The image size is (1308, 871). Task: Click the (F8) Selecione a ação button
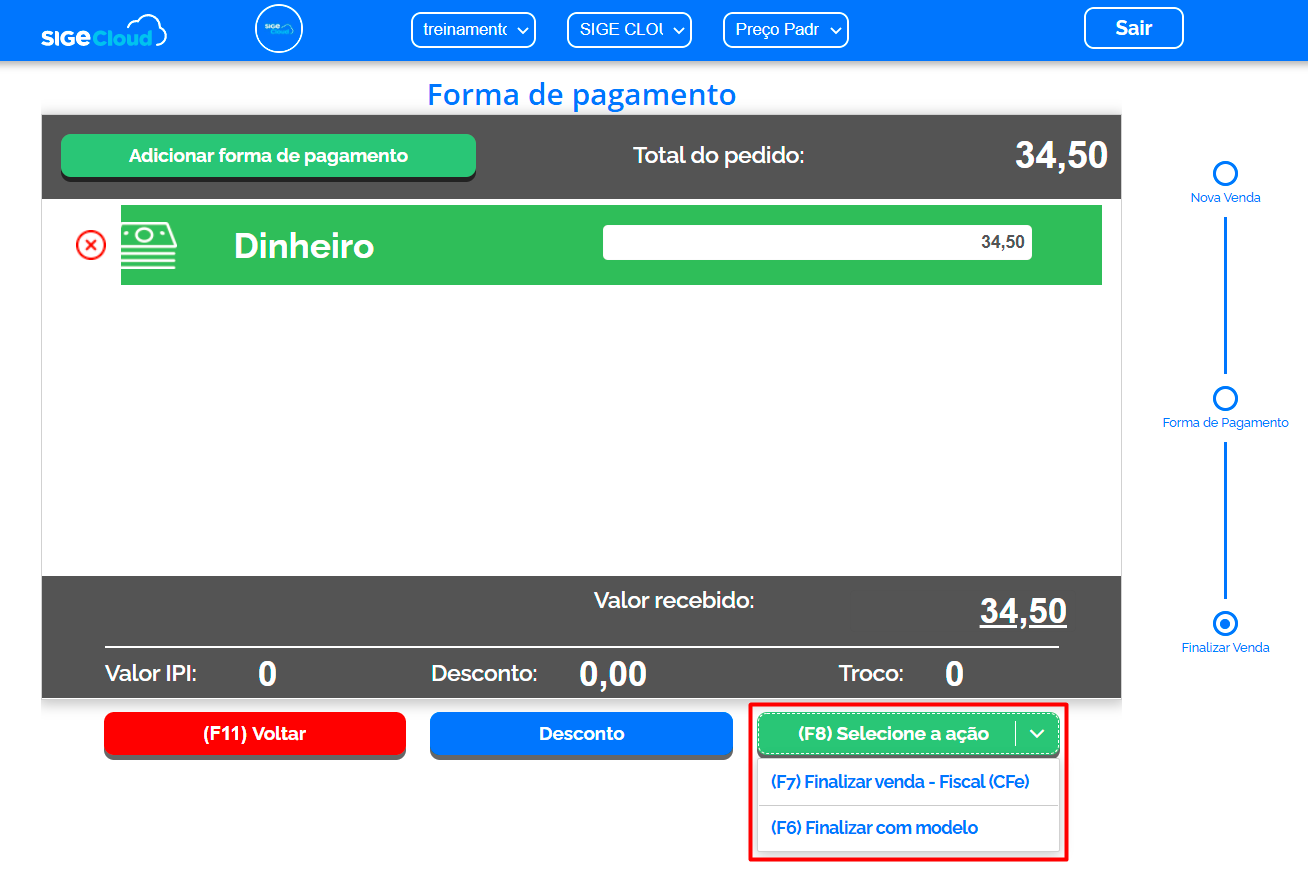[x=893, y=734]
